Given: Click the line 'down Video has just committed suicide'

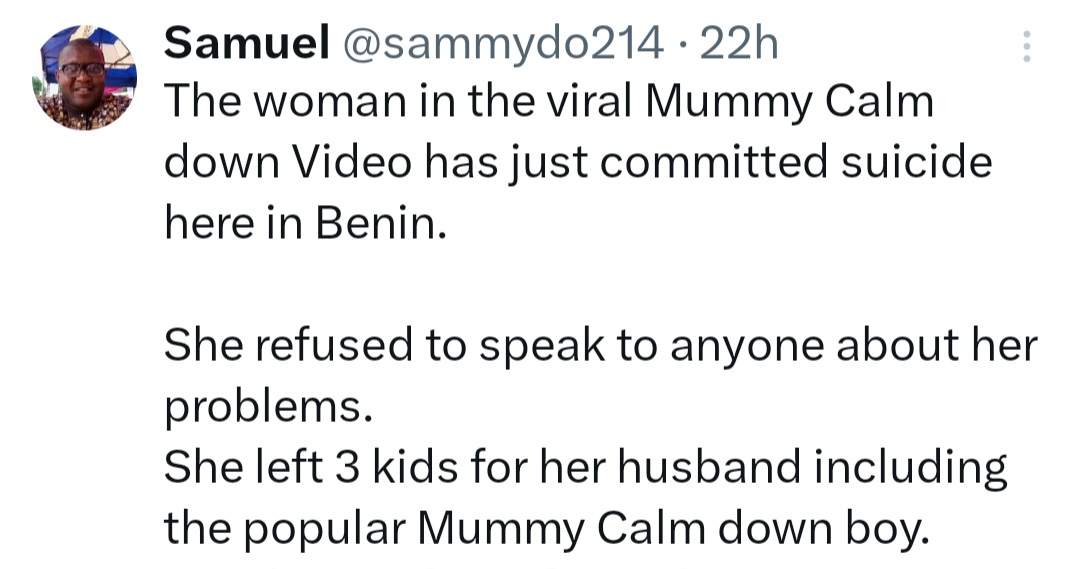Looking at the screenshot, I should (577, 162).
